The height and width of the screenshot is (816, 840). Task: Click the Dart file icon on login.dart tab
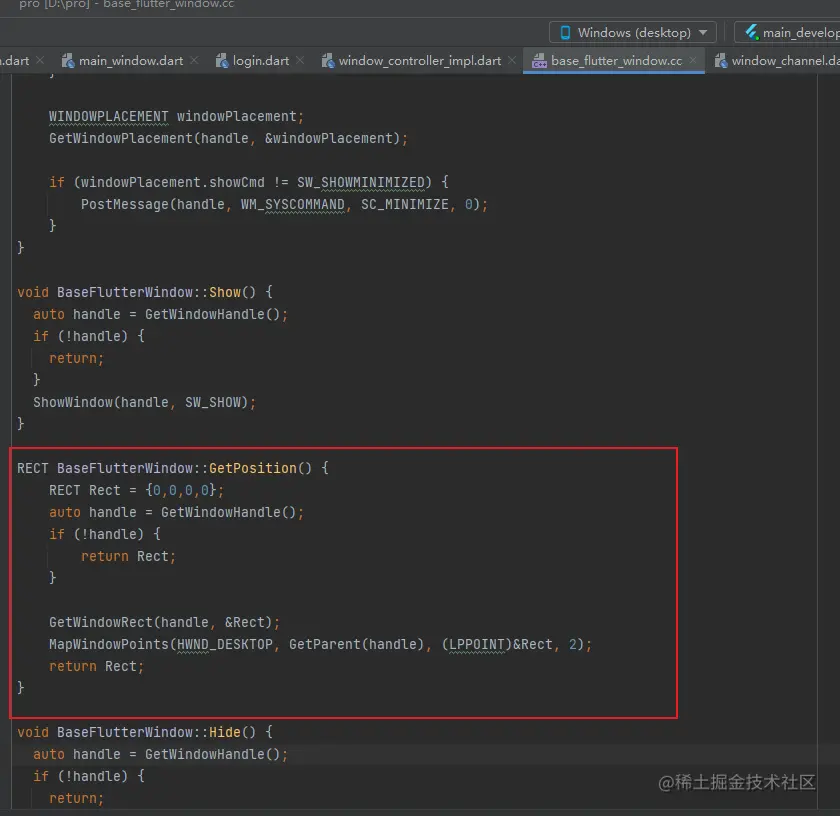click(222, 61)
